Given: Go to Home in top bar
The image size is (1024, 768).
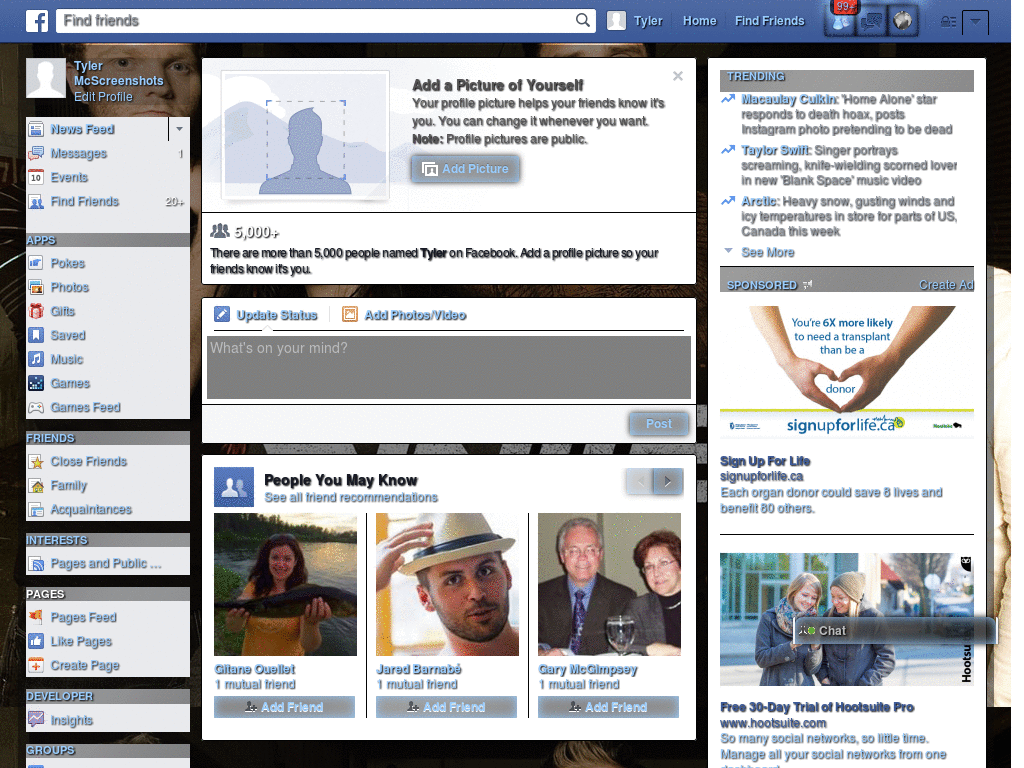Looking at the screenshot, I should (x=699, y=21).
